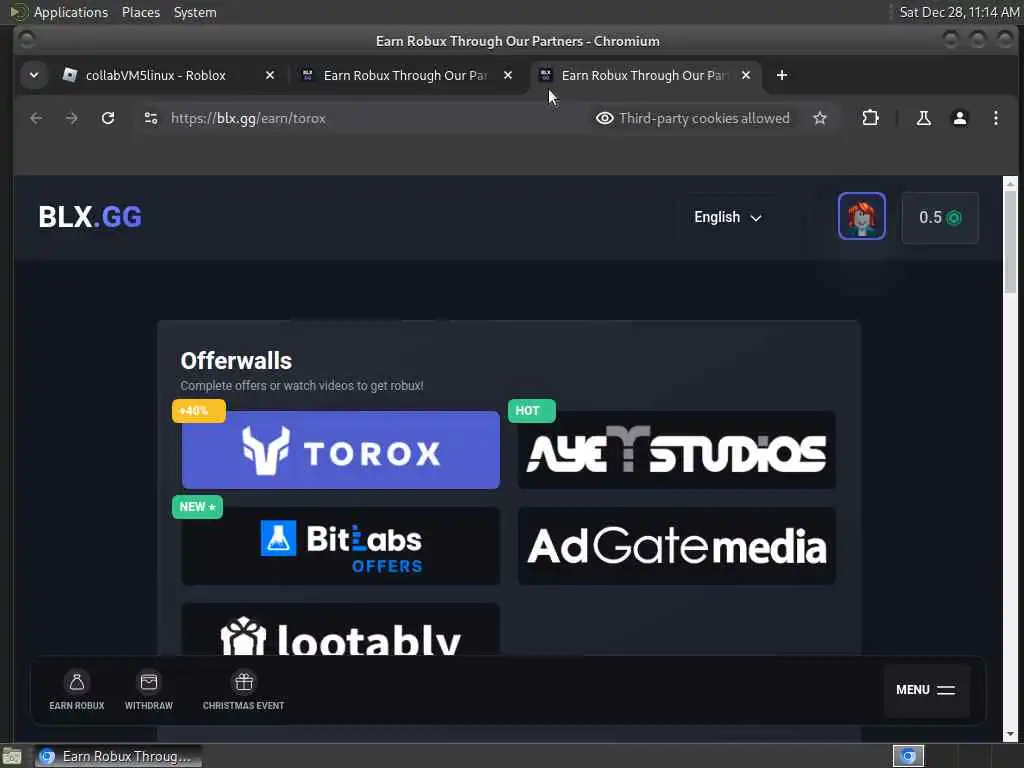This screenshot has width=1024, height=768.
Task: Click the show desktop icon in taskbar
Action: tap(12, 756)
